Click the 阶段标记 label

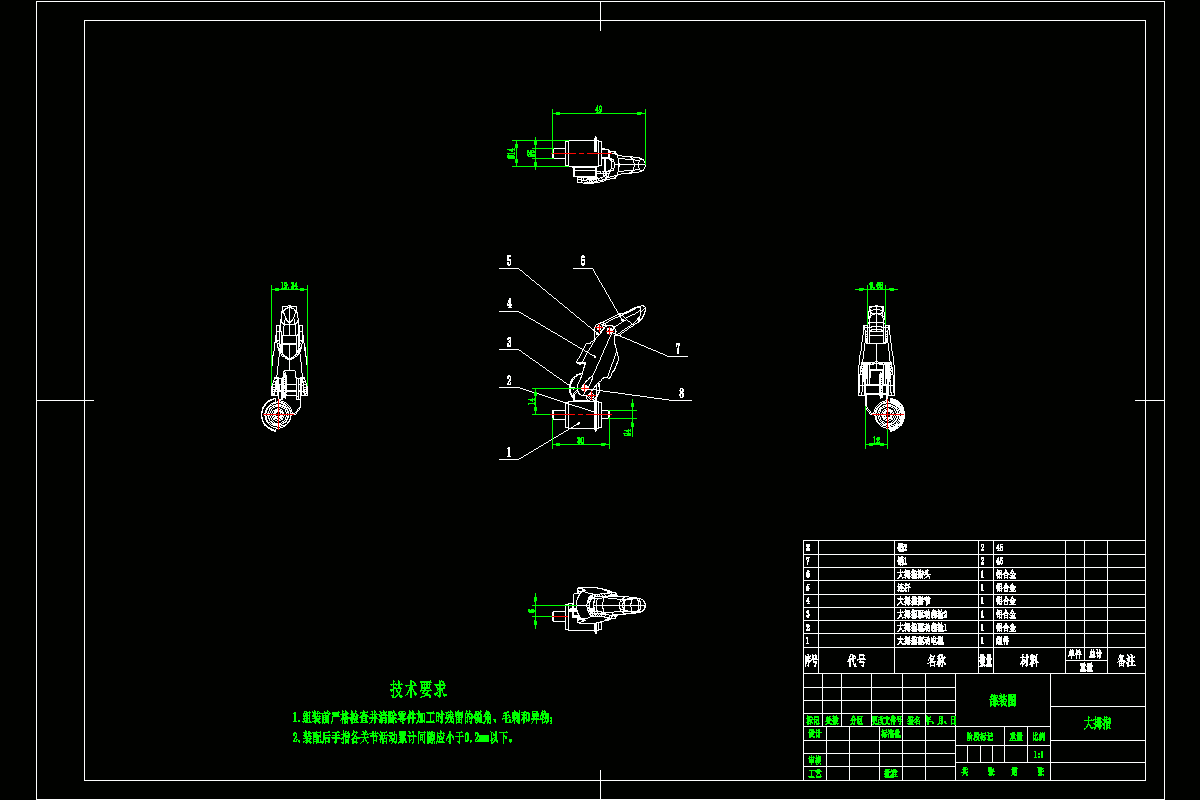click(x=980, y=737)
